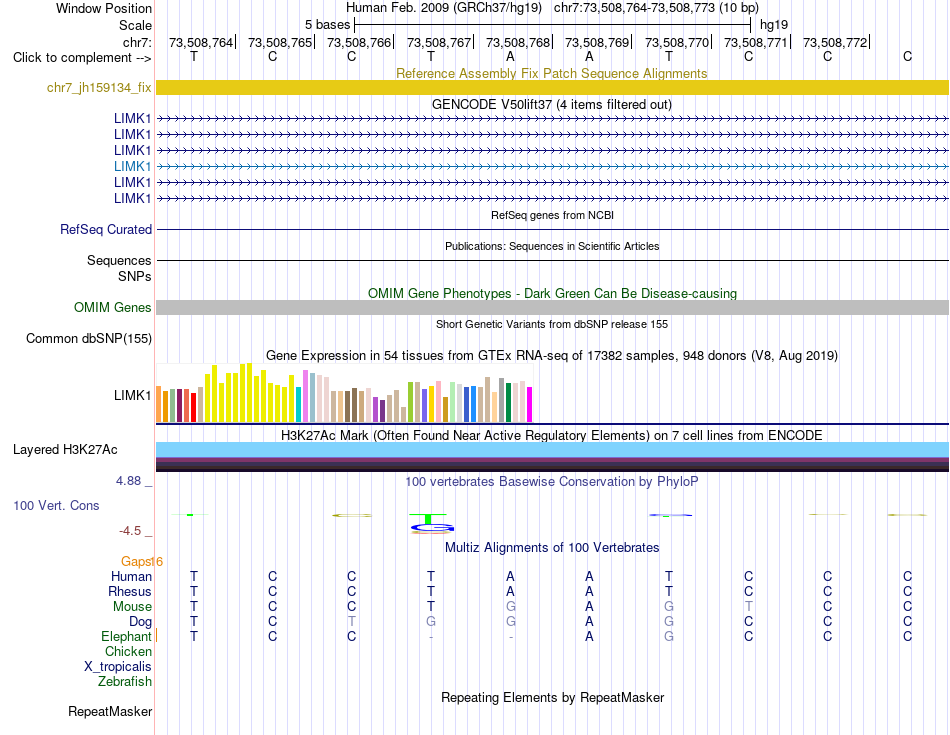Click the RepeatMasker track label
Image resolution: width=950 pixels, height=735 pixels.
(x=110, y=711)
